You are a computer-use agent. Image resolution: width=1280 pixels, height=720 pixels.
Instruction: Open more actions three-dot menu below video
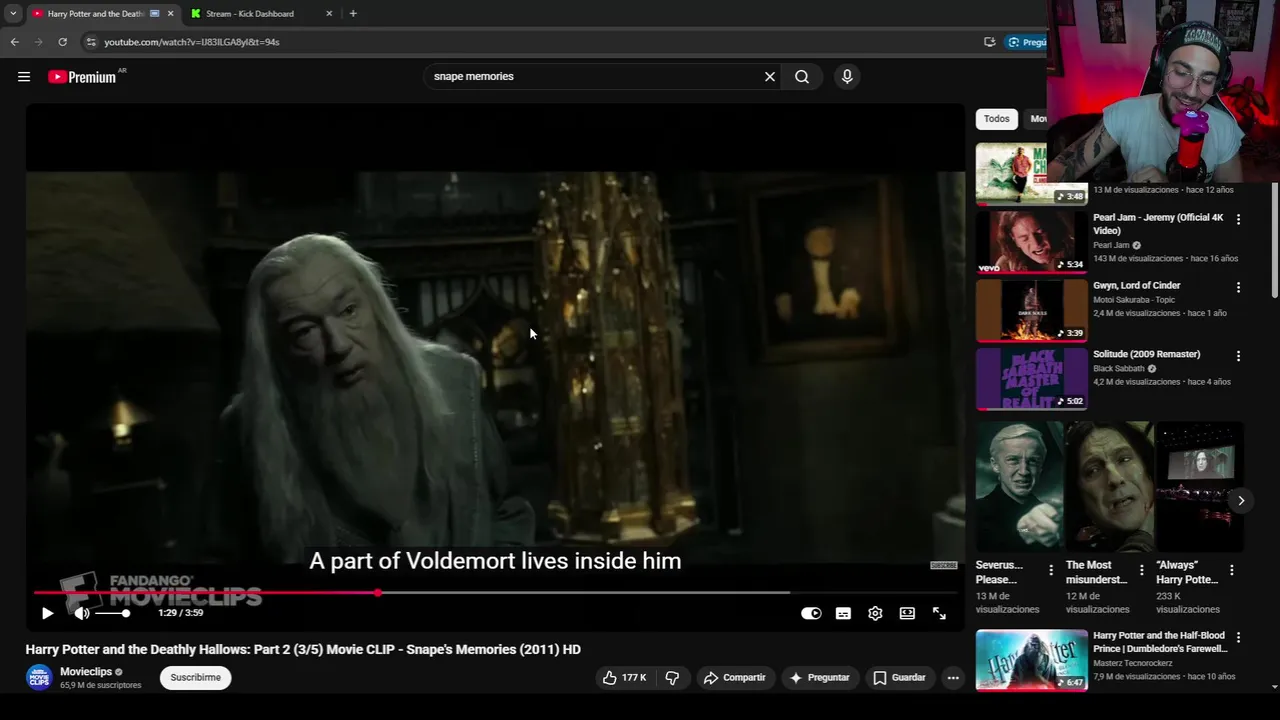953,678
